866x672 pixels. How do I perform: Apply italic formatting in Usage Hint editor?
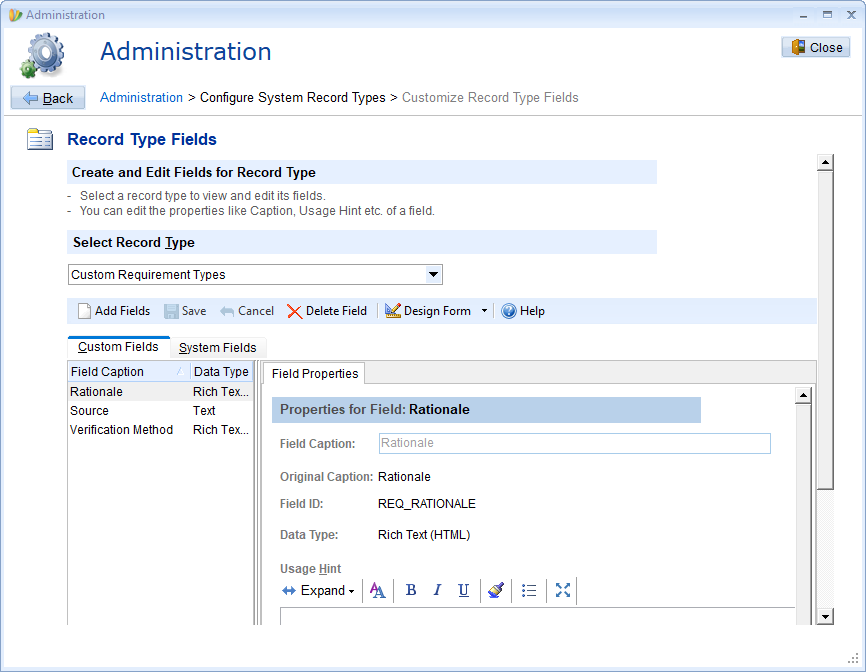coord(437,590)
